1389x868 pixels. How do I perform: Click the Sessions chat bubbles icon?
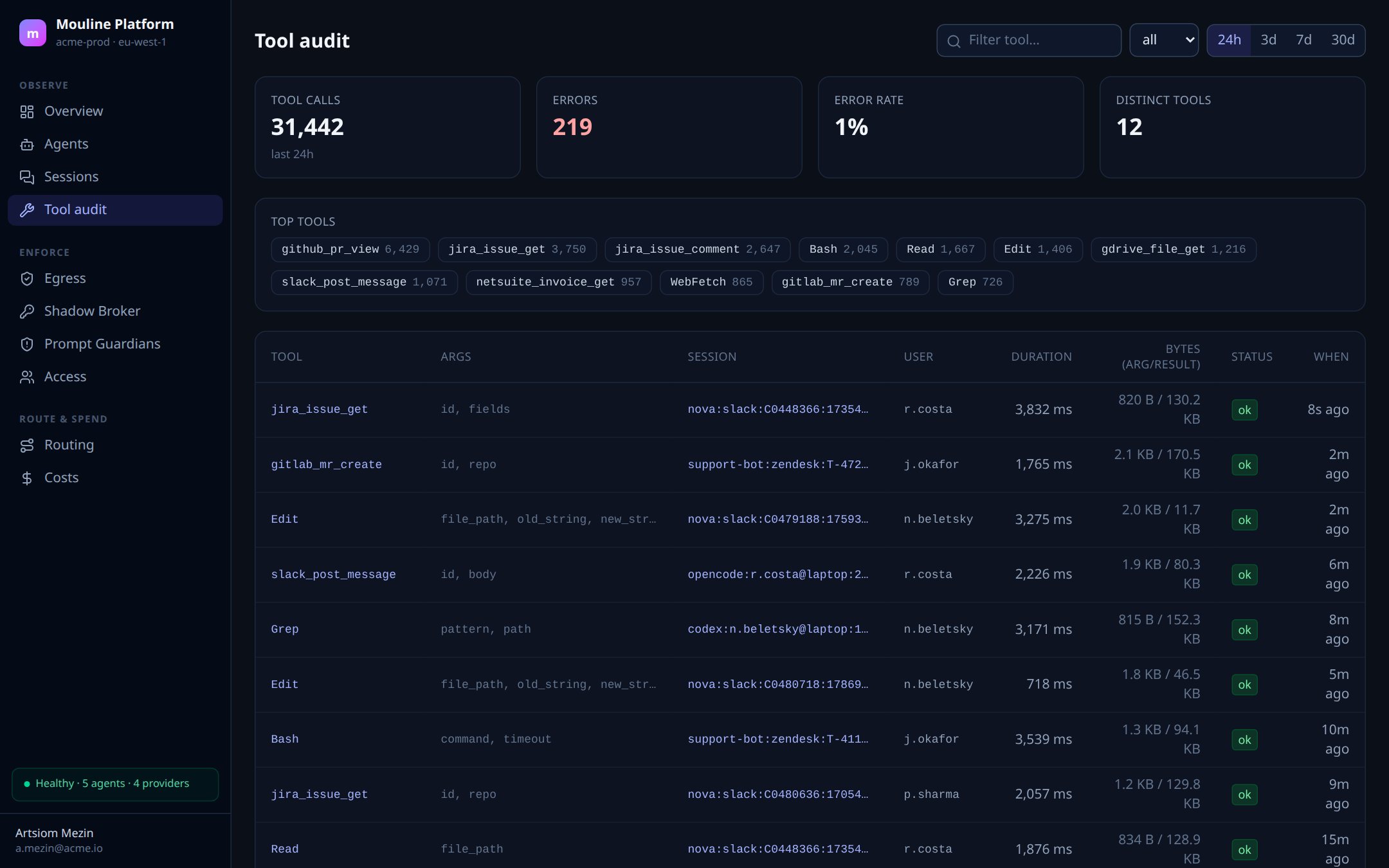pyautogui.click(x=27, y=177)
